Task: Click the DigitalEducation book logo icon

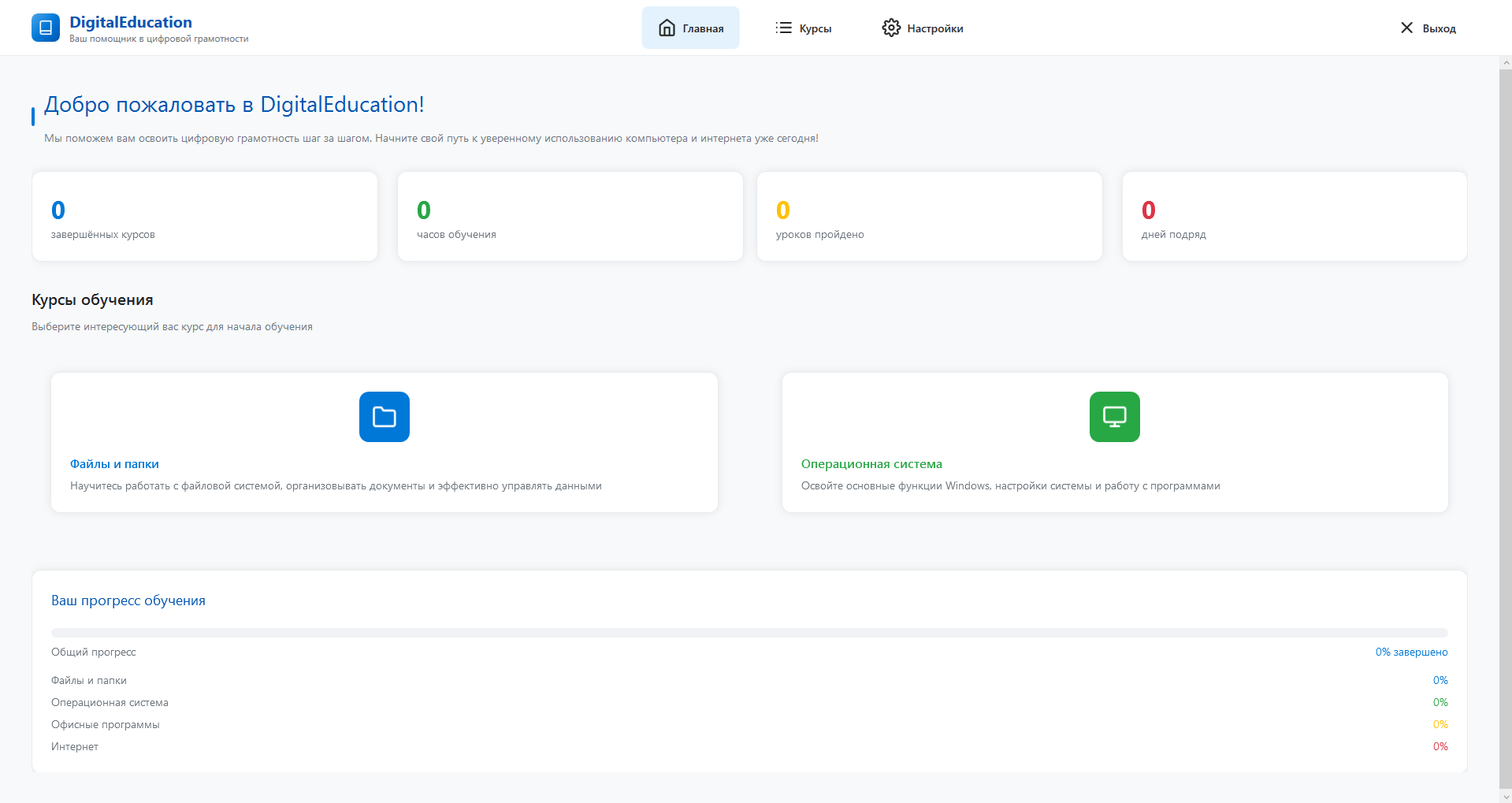Action: pyautogui.click(x=46, y=28)
